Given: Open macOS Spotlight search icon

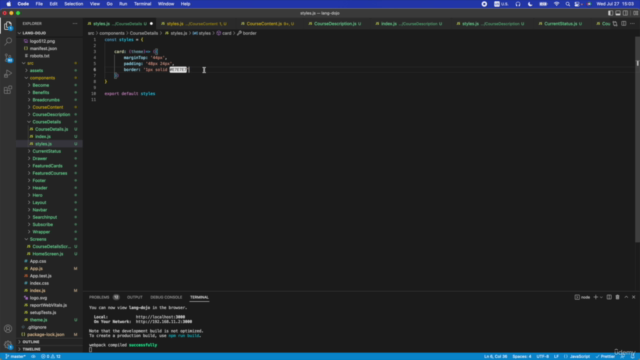Looking at the screenshot, I should click(567, 4).
